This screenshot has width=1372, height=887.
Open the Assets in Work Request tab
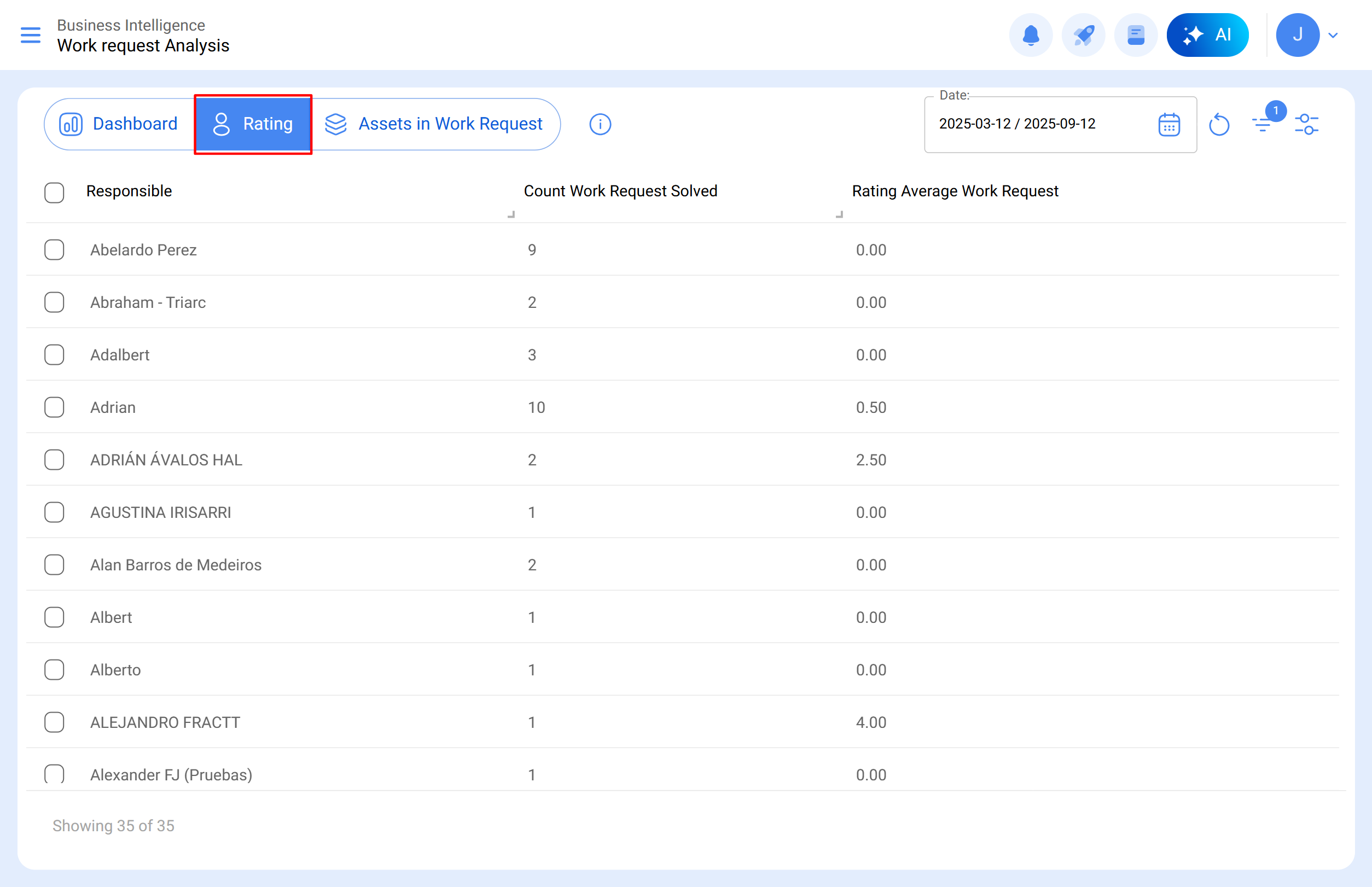(450, 123)
